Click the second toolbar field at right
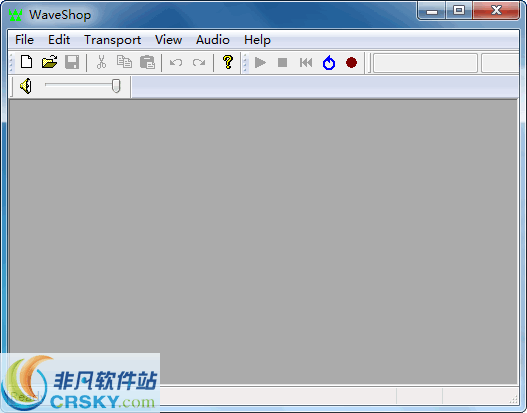The width and height of the screenshot is (527, 413). tap(500, 63)
